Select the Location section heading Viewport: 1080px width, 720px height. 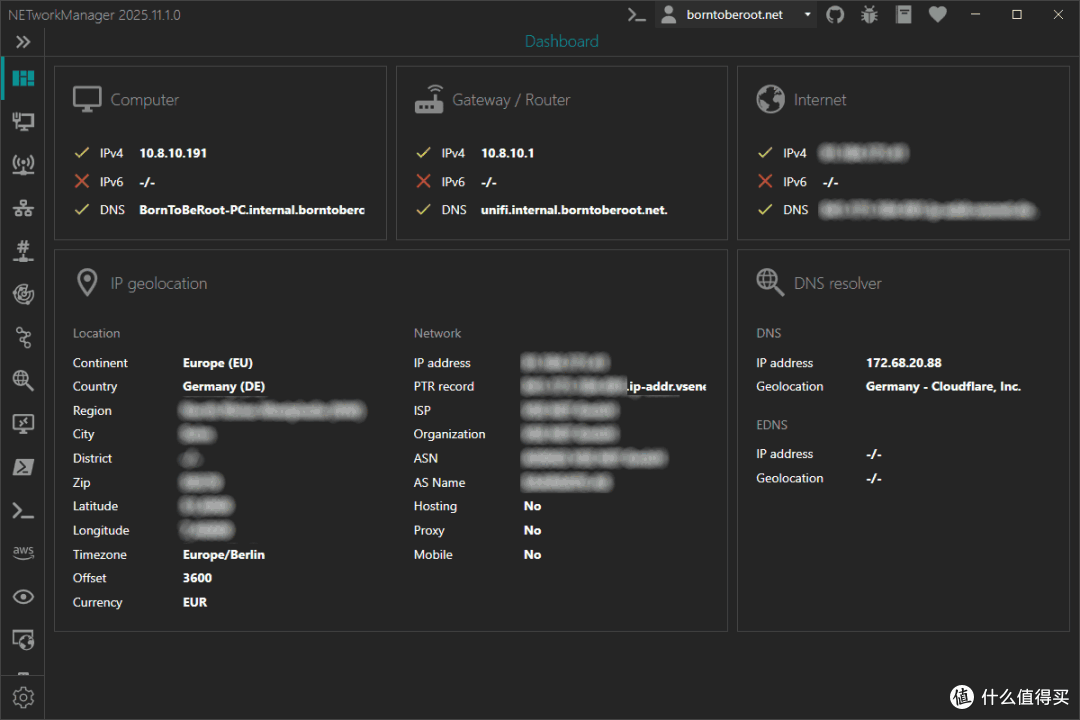[96, 333]
